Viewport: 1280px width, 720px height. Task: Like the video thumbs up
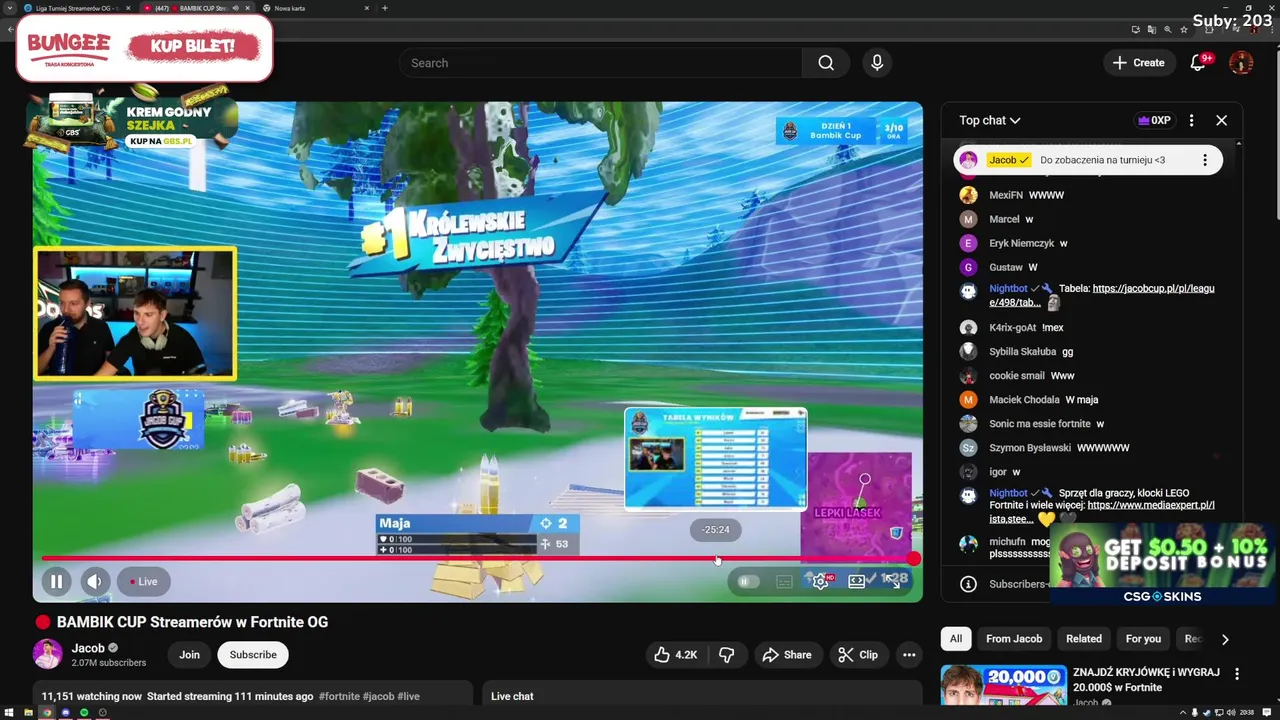click(675, 655)
